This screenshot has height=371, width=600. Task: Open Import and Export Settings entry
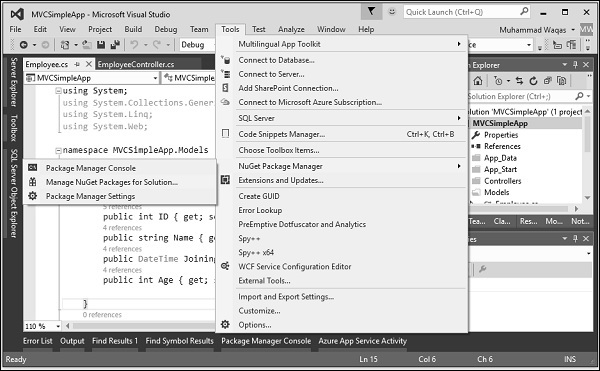click(342, 297)
